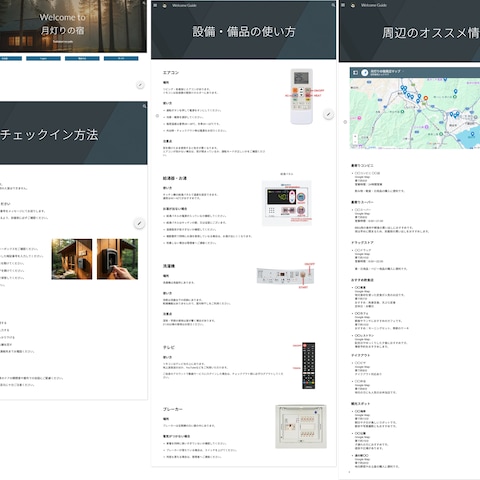Select the orange pin on the map
The width and height of the screenshot is (480, 480).
tap(426, 99)
